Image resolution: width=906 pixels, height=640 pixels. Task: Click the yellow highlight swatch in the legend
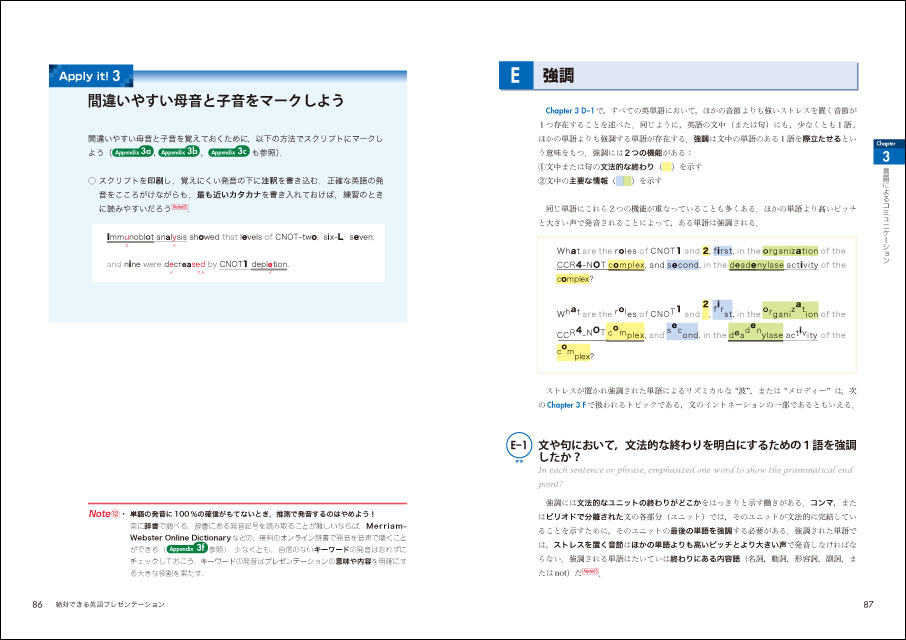(x=667, y=167)
